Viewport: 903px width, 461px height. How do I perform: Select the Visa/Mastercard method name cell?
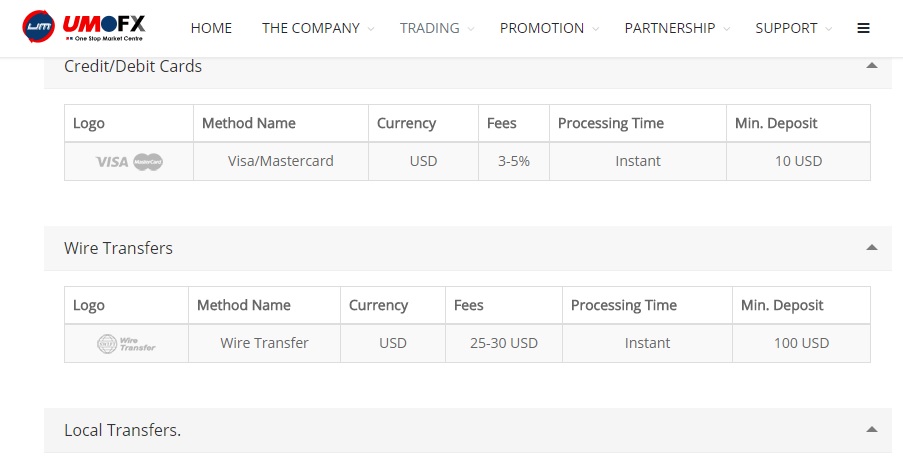coord(281,161)
